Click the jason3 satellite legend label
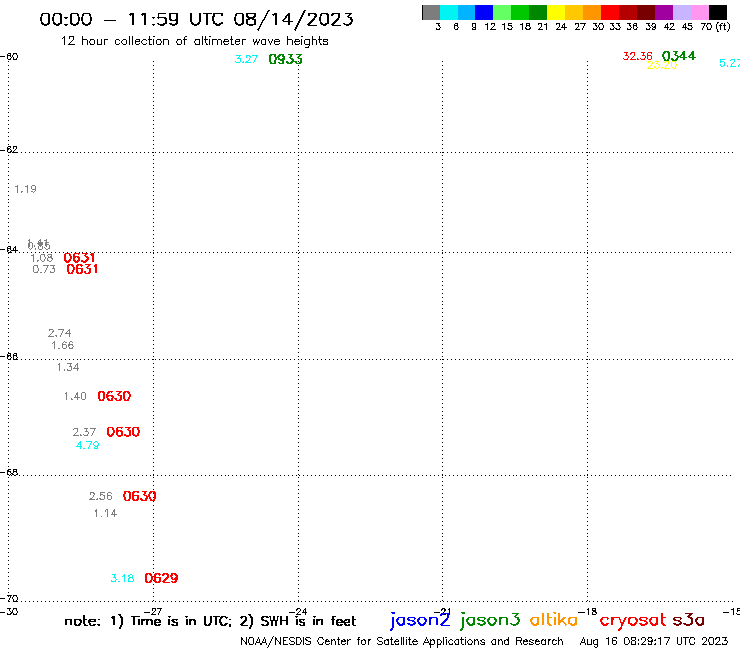Screen dimensions: 740x650 tap(490, 620)
